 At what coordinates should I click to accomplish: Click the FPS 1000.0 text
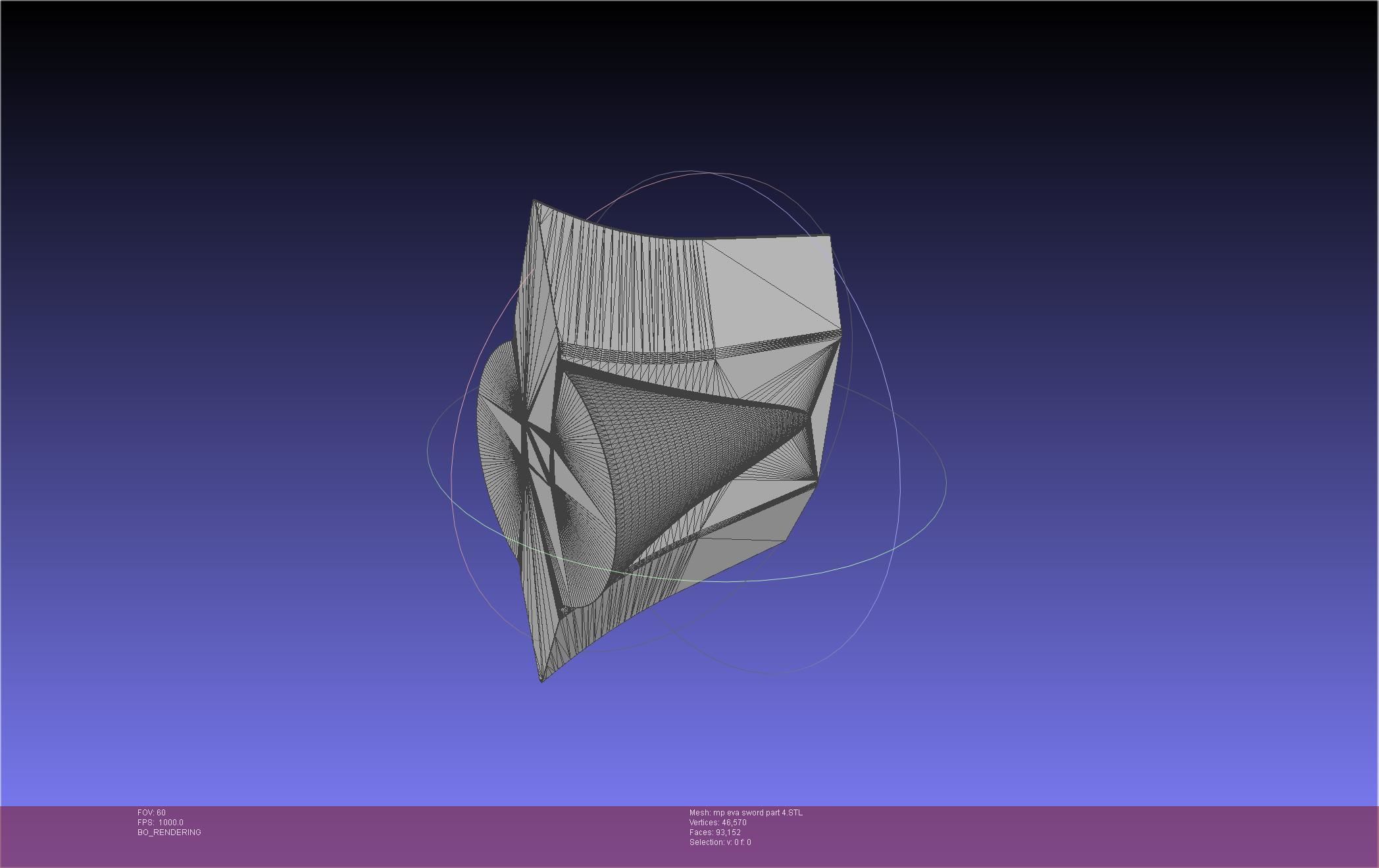[x=161, y=823]
